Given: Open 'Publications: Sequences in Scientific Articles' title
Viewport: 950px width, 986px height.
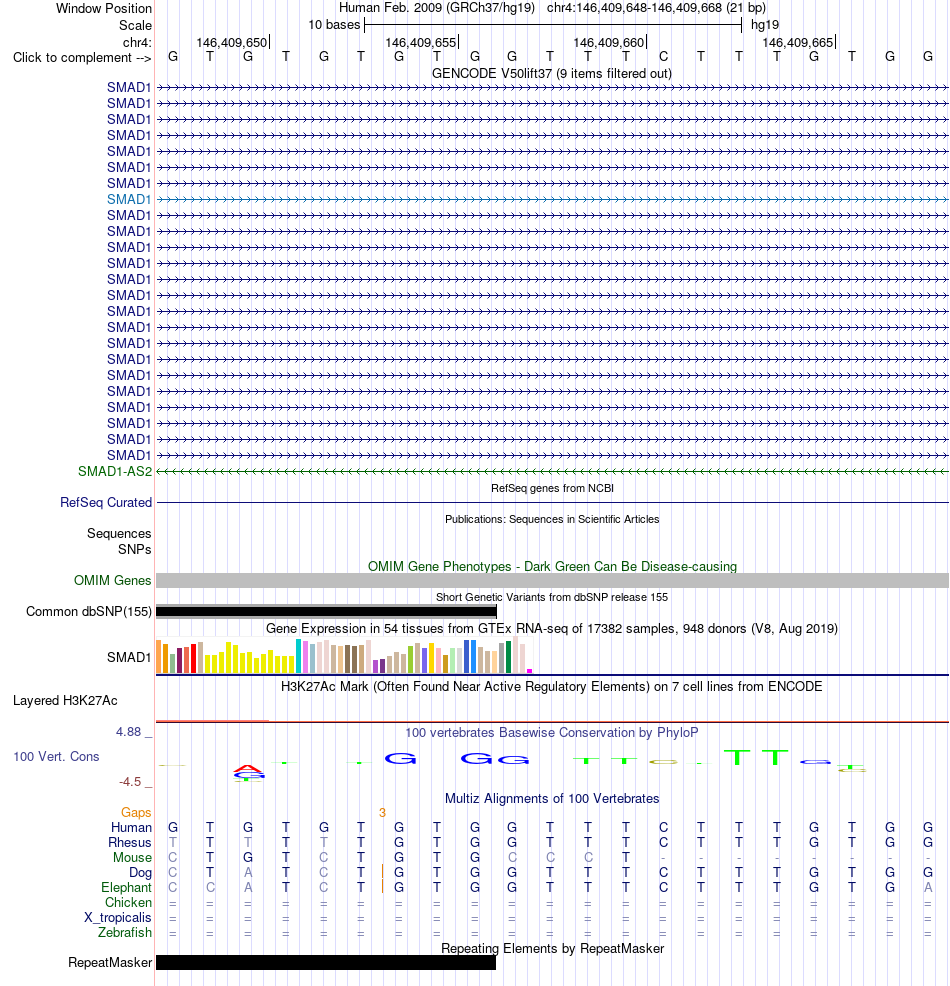Looking at the screenshot, I should click(552, 519).
